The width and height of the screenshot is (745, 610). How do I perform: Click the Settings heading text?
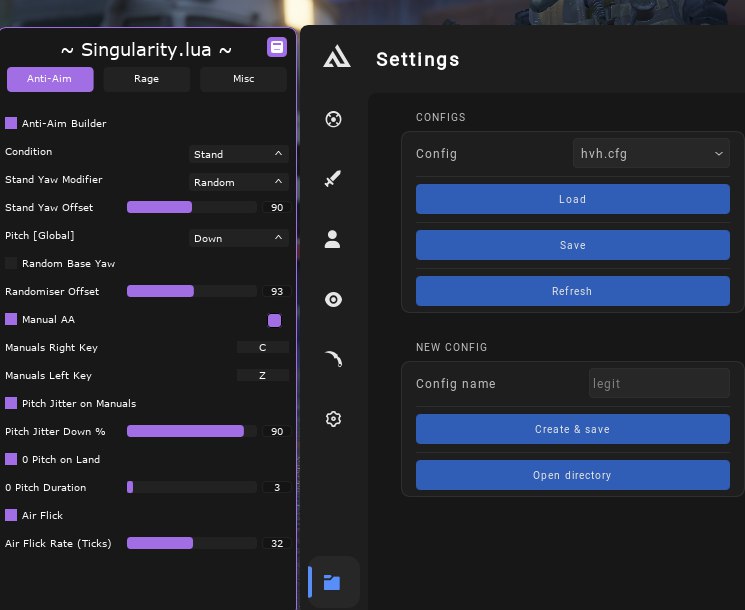(418, 59)
